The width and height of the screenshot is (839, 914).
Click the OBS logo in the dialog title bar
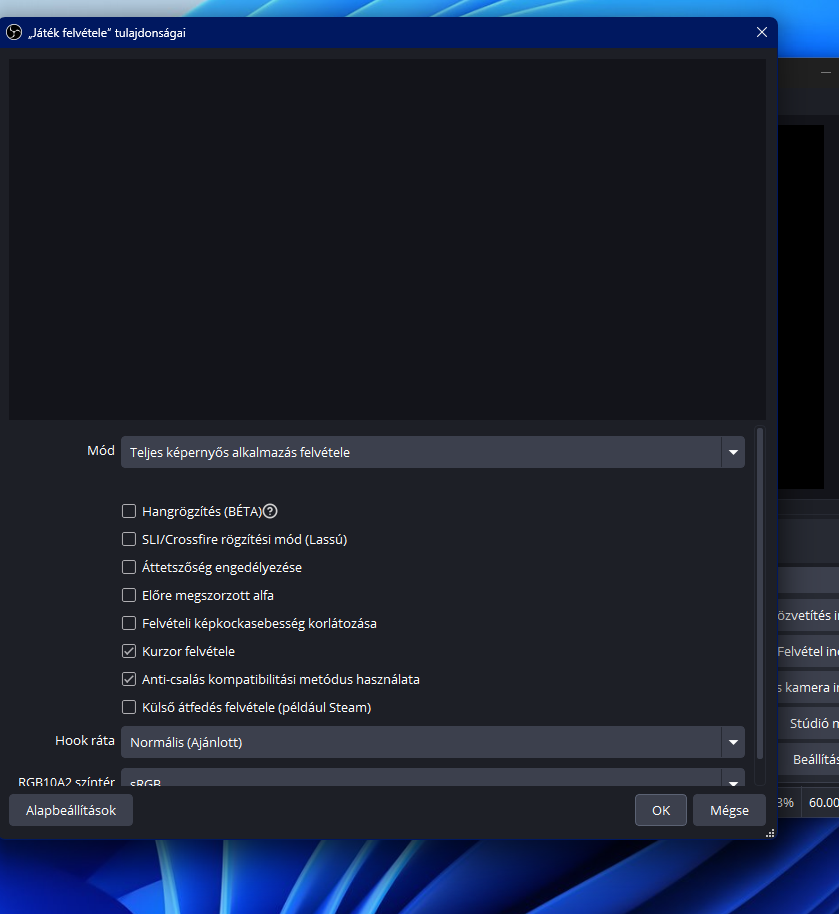pos(14,32)
